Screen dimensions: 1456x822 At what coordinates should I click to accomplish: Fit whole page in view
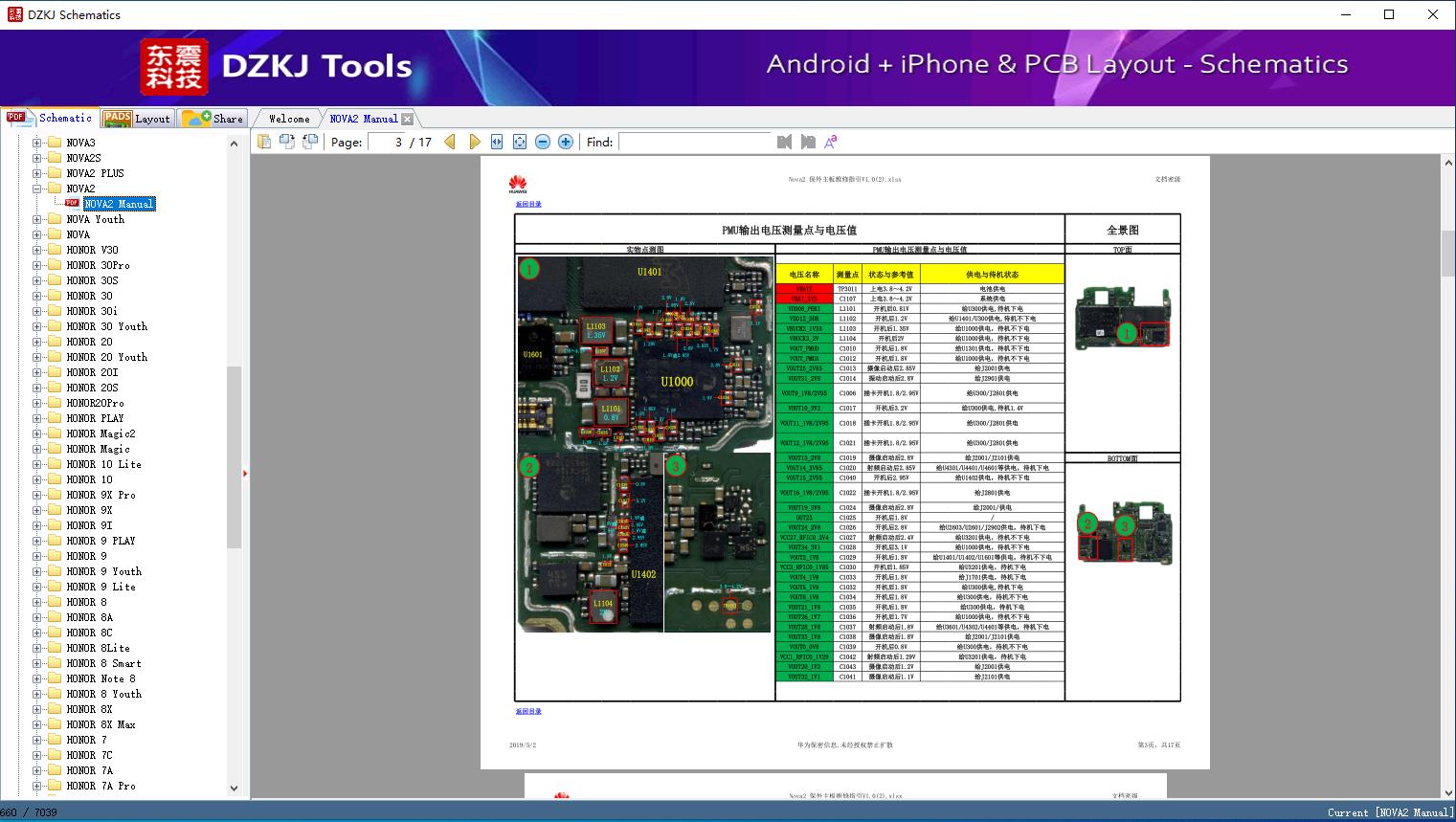(x=520, y=142)
